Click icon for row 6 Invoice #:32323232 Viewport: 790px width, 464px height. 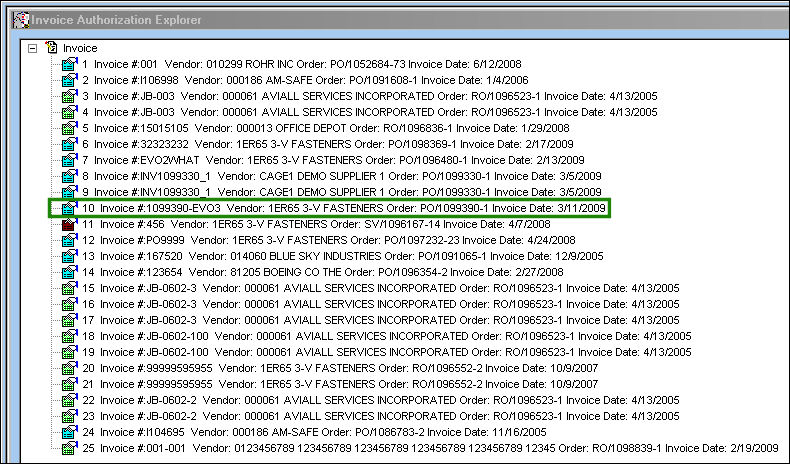tap(70, 144)
